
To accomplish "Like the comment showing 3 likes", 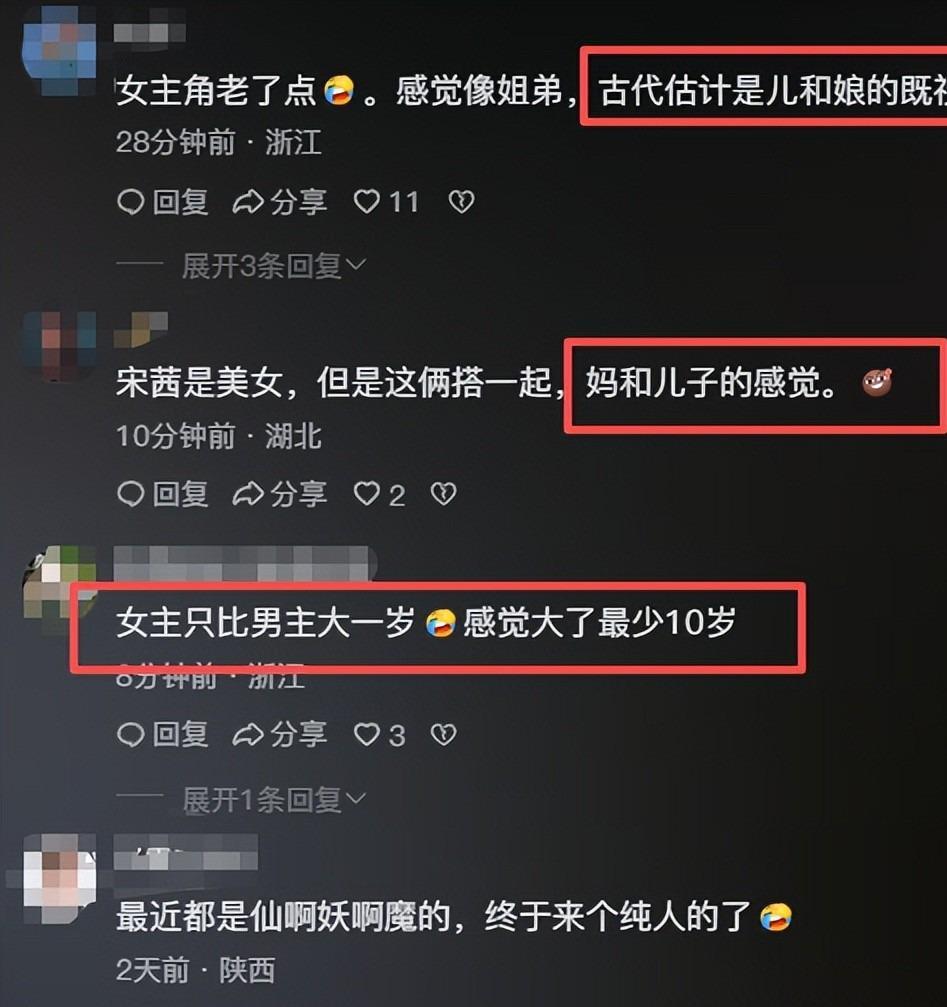I will tap(379, 735).
